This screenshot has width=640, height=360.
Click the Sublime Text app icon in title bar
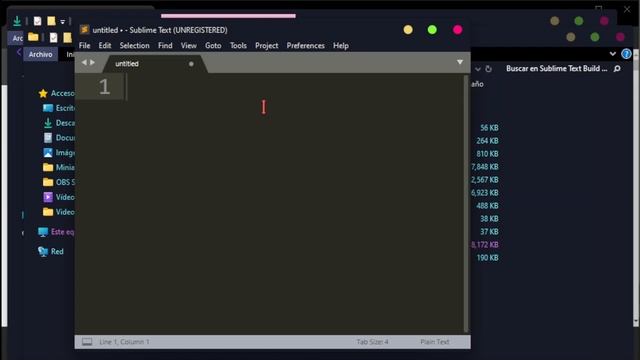click(84, 29)
